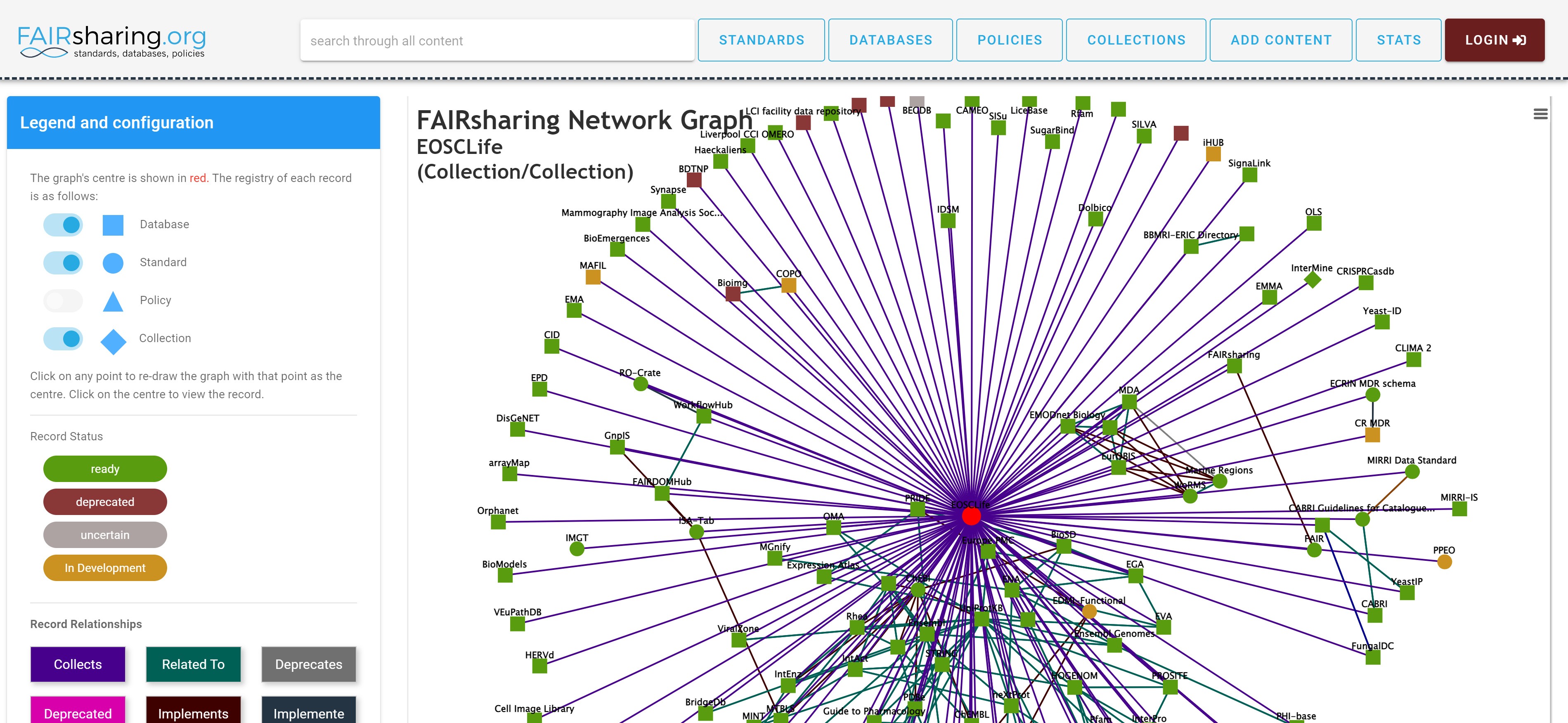Toggle the Deprecates relationship
Screen dimensions: 1568x723
point(309,664)
